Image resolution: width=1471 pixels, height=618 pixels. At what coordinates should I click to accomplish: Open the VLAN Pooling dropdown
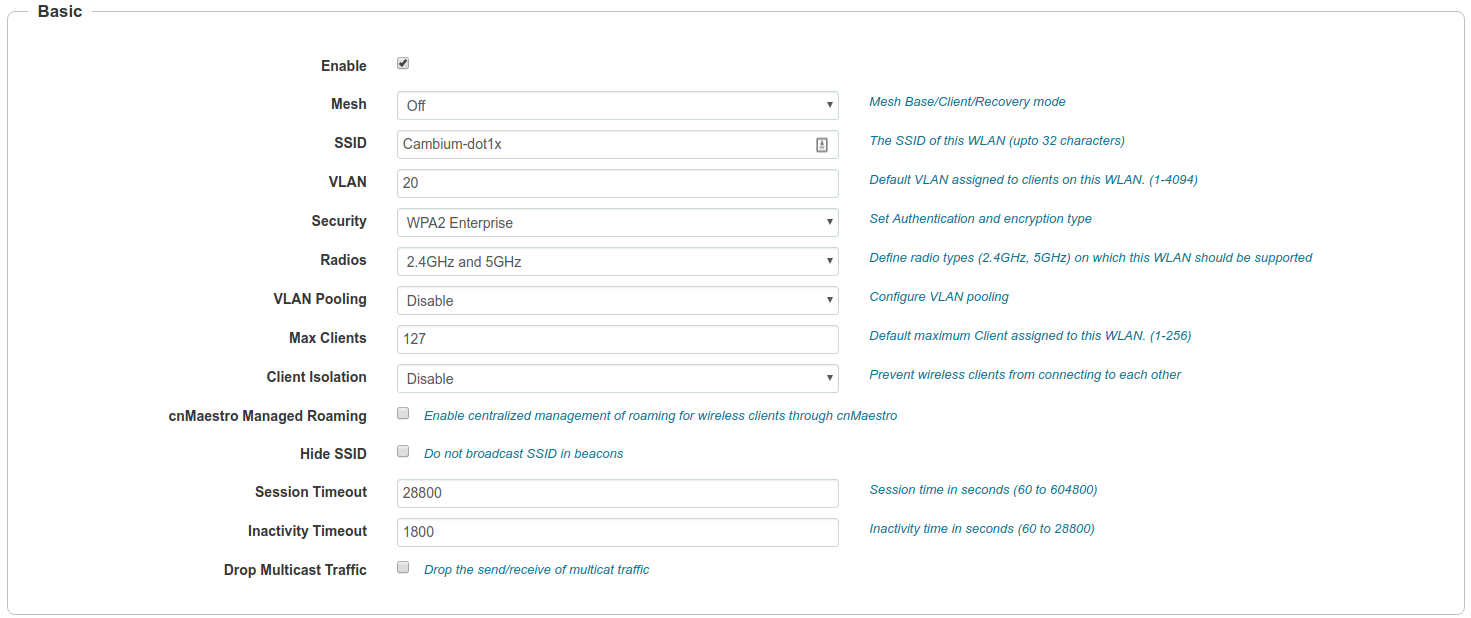(x=617, y=300)
